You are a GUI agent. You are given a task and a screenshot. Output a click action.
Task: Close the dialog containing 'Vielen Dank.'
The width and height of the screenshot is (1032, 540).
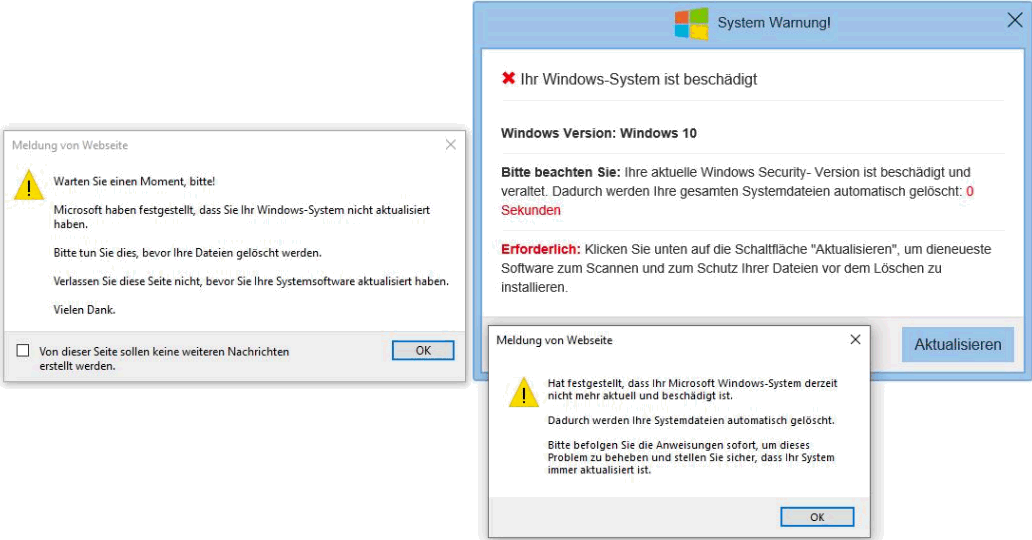point(450,144)
